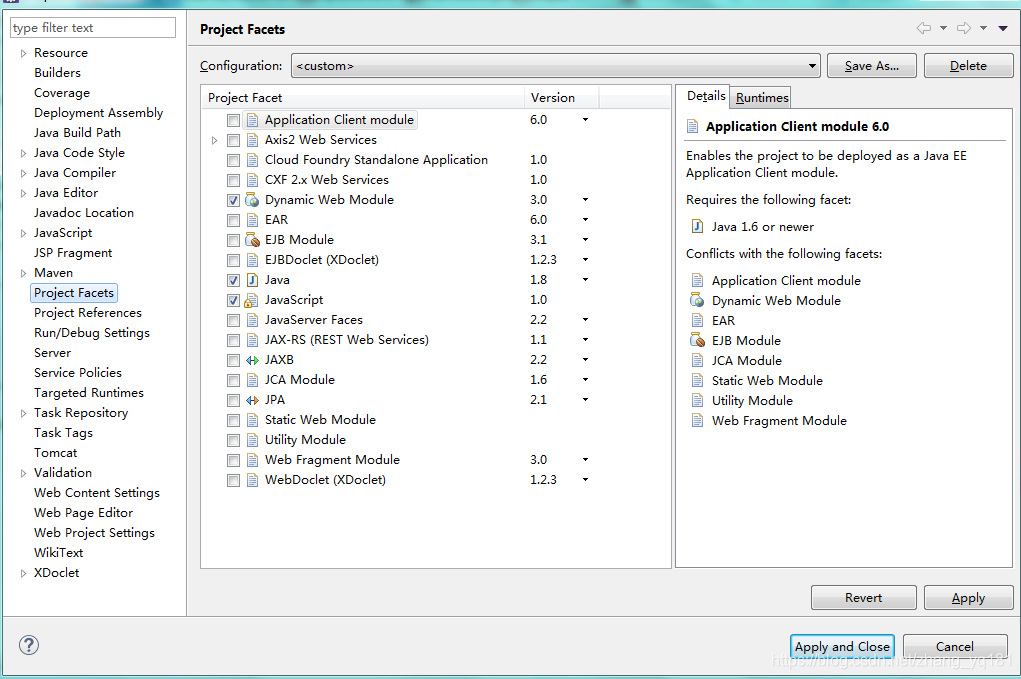Expand the Resource tree node
The image size is (1021, 679).
coord(23,53)
